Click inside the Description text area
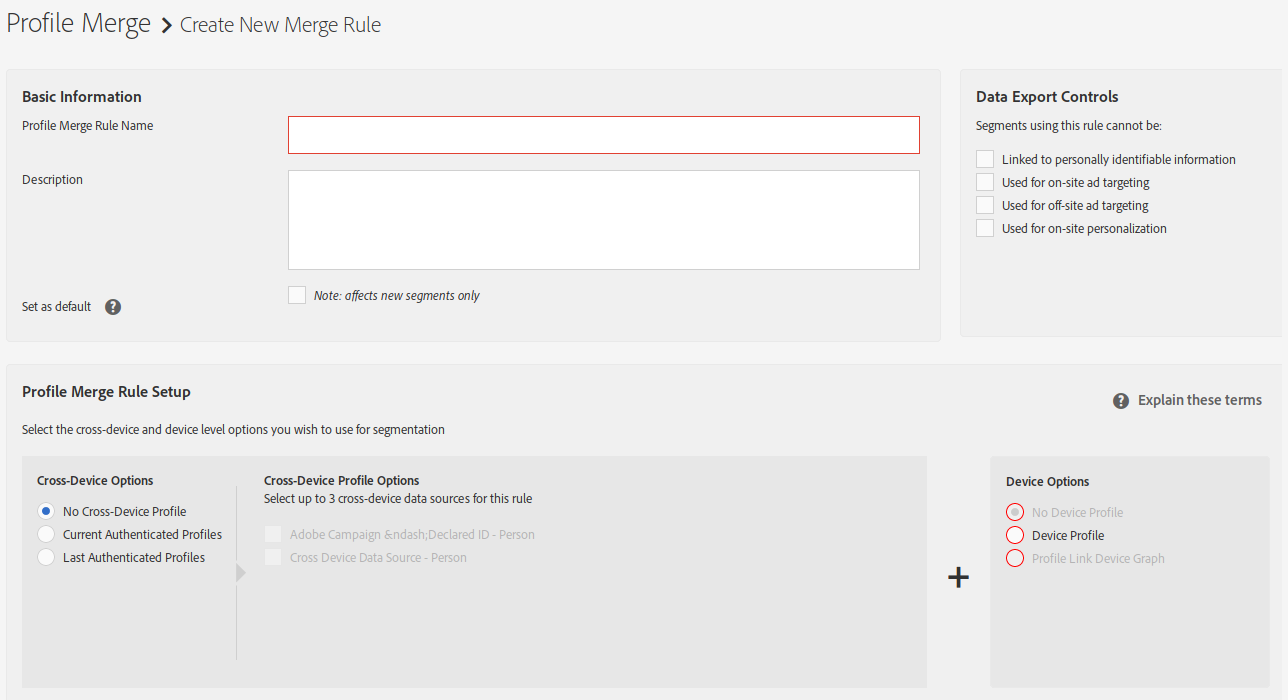Viewport: 1288px width, 700px height. [603, 220]
